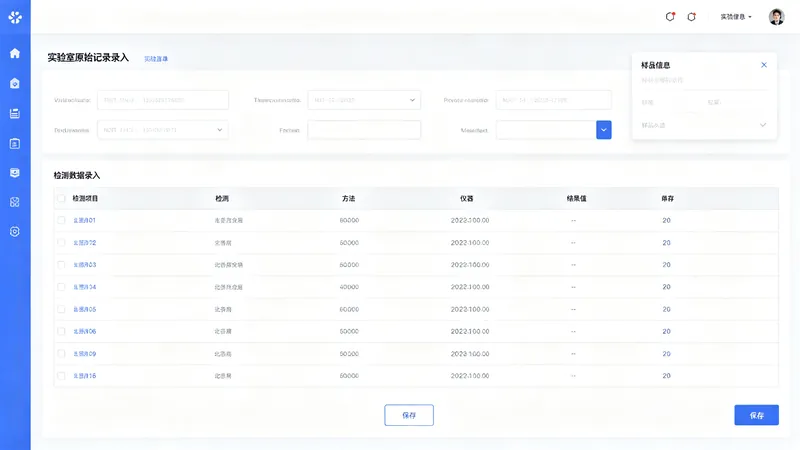Image resolution: width=800 pixels, height=450 pixels.
Task: Click the Mesedect input box
Action: pos(546,130)
